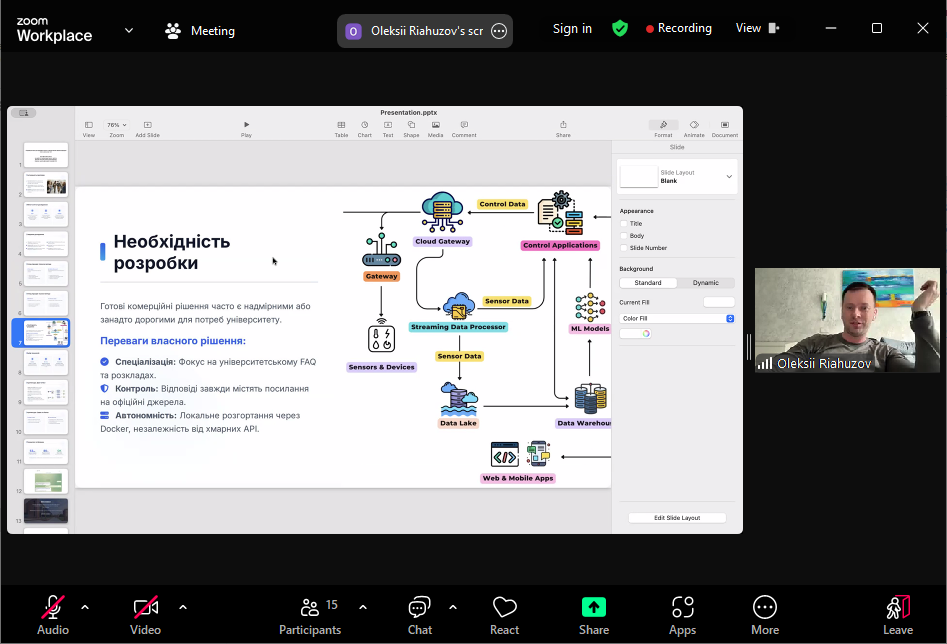
Task: Click the Edit Slide Layout button
Action: coord(677,517)
